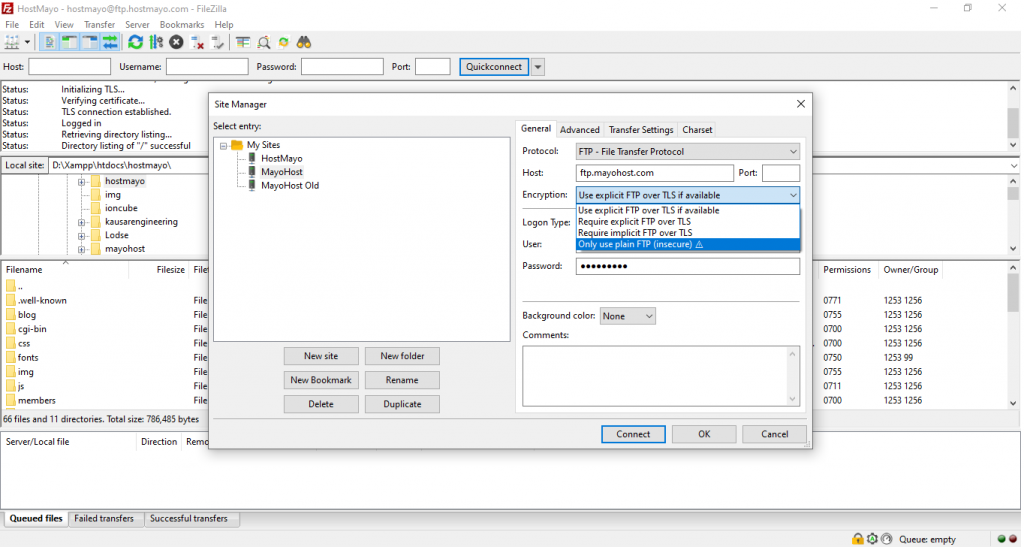Click the Encryption combo box
Screen dimensions: 1024x547
click(x=688, y=195)
